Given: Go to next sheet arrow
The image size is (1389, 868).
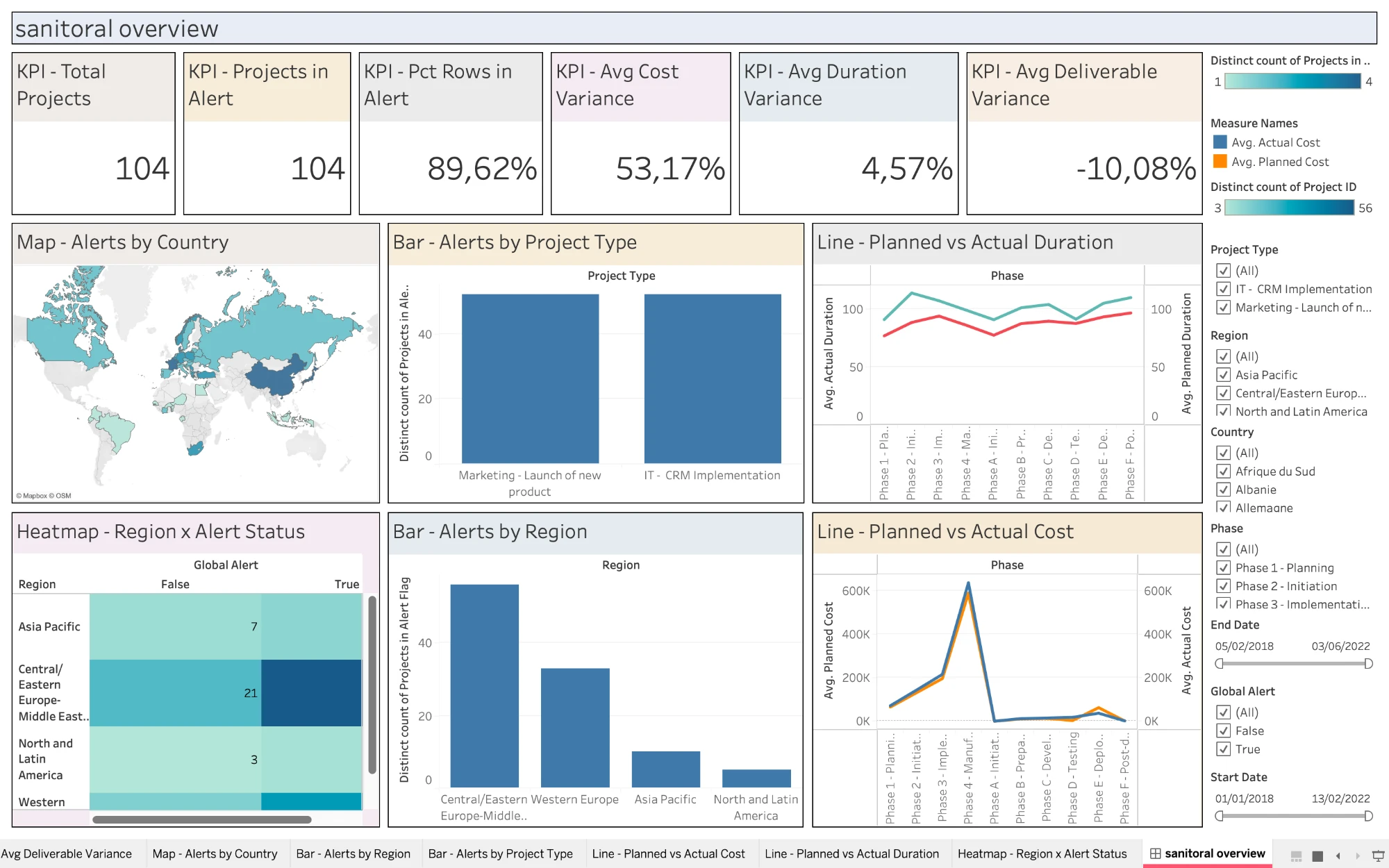Looking at the screenshot, I should pos(1357,856).
